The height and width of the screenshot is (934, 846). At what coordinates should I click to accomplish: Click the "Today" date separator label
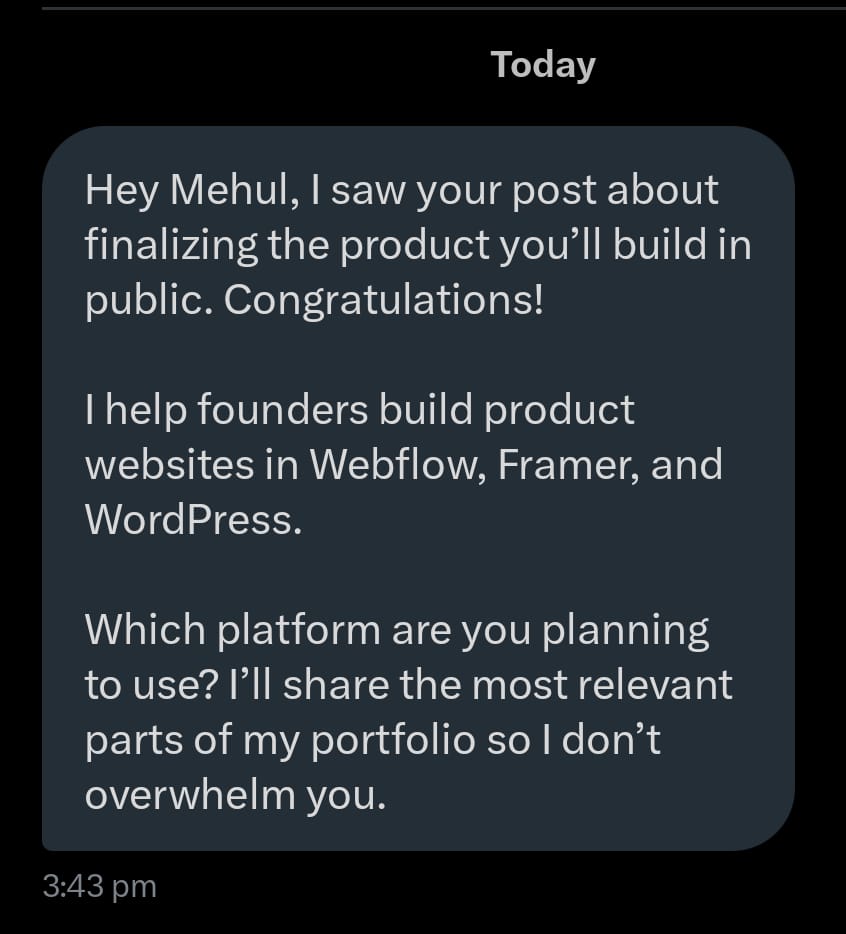pyautogui.click(x=543, y=65)
